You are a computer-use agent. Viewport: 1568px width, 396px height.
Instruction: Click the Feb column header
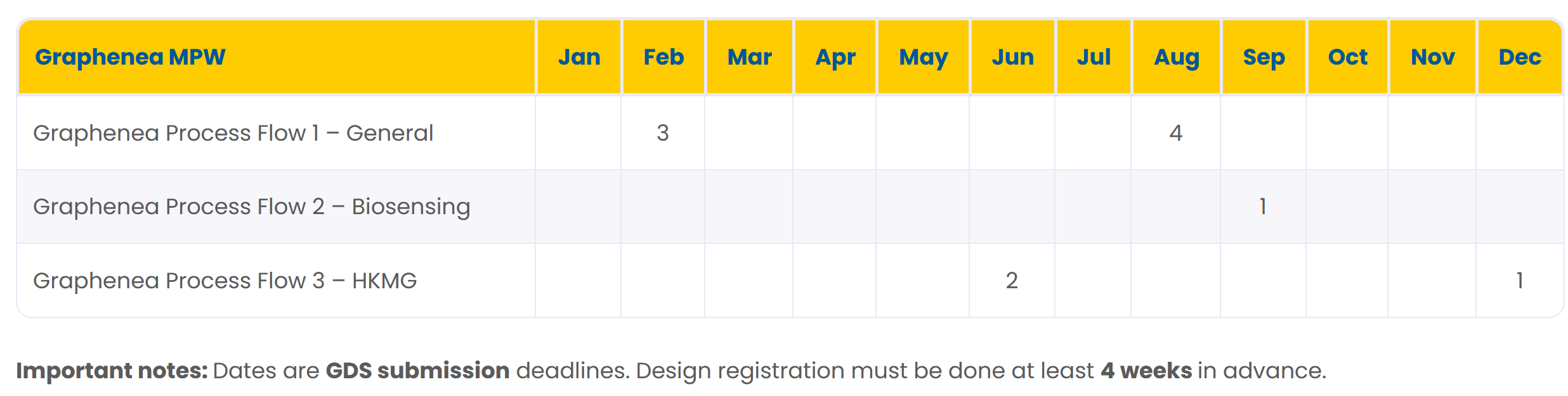pyautogui.click(x=663, y=57)
